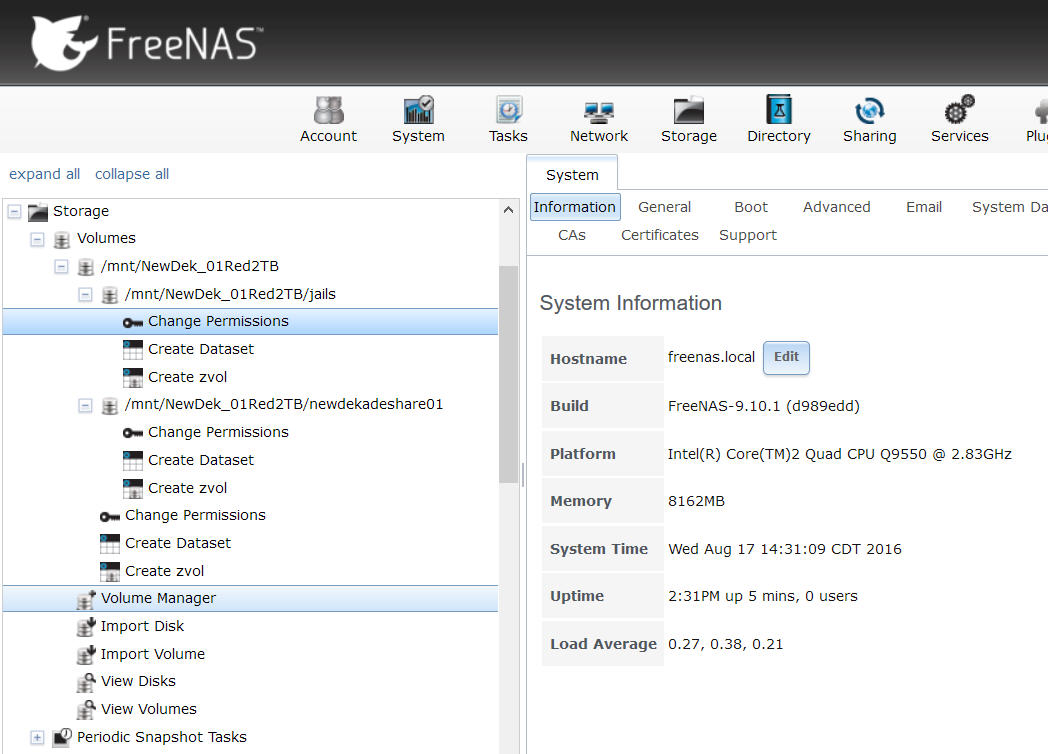Viewport: 1048px width, 754px height.
Task: Open the Account toolbar icon
Action: coord(328,119)
